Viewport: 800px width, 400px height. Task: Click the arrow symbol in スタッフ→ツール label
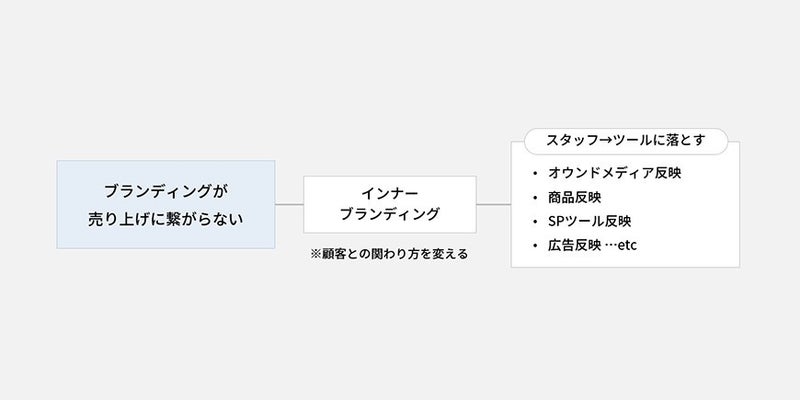click(605, 140)
